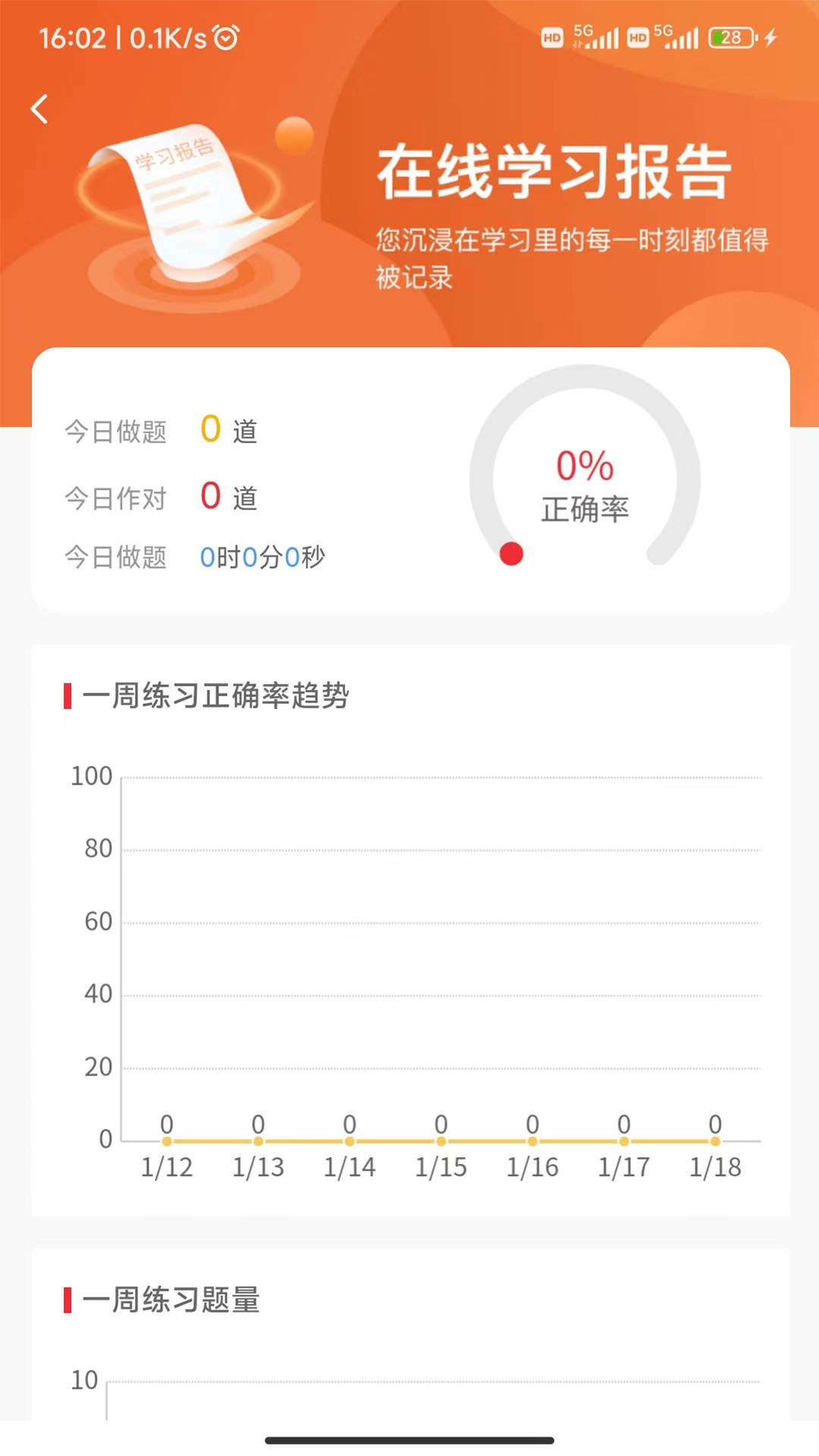Tap the back arrow icon
Screen dimensions: 819x1456
click(x=39, y=109)
